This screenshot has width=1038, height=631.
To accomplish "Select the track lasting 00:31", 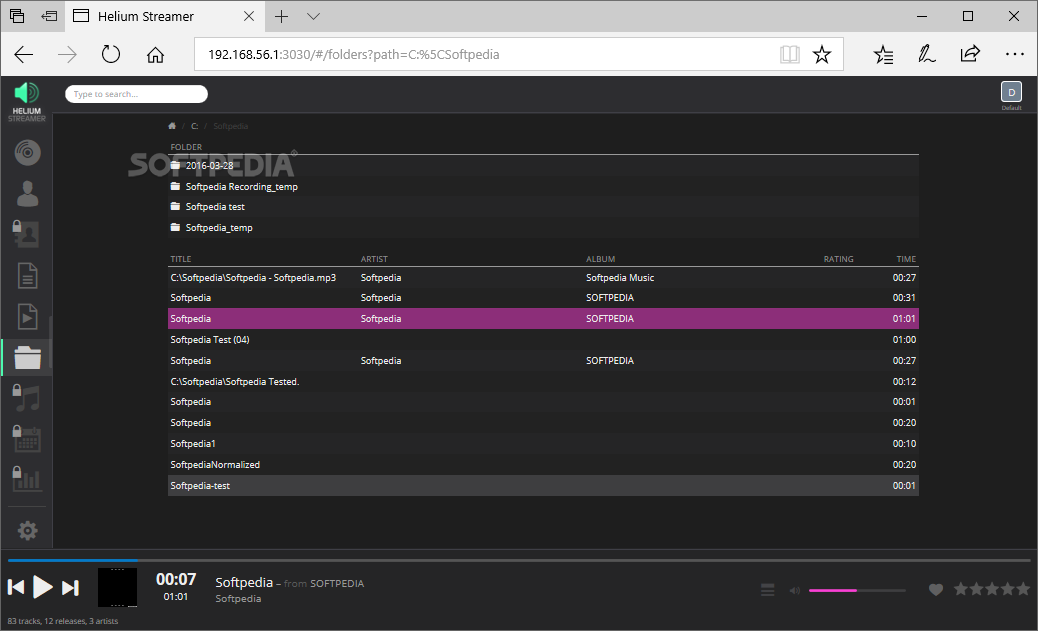I will click(543, 297).
